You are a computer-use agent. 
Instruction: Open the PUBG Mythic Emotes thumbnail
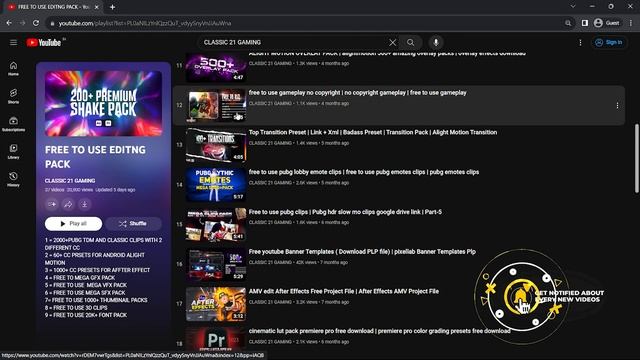click(x=216, y=185)
